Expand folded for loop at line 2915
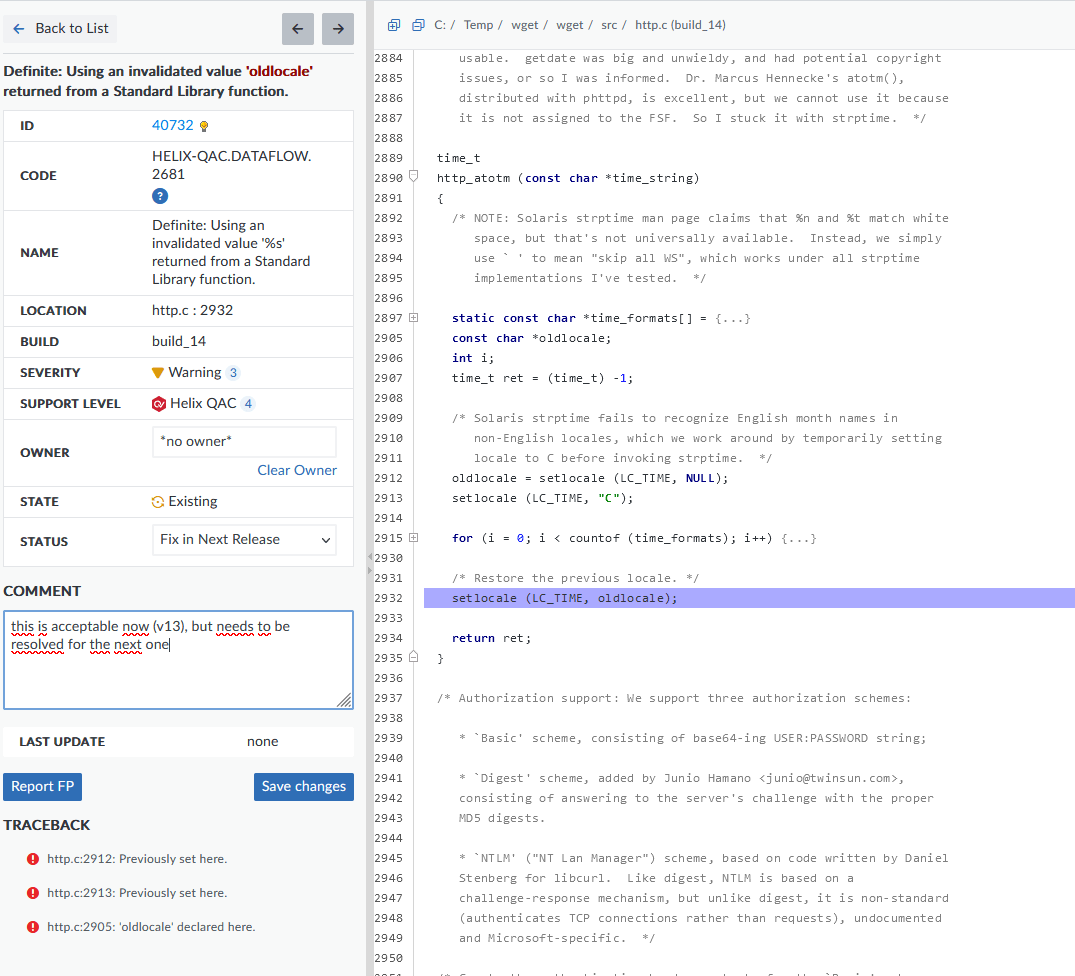This screenshot has width=1075, height=976. point(413,538)
